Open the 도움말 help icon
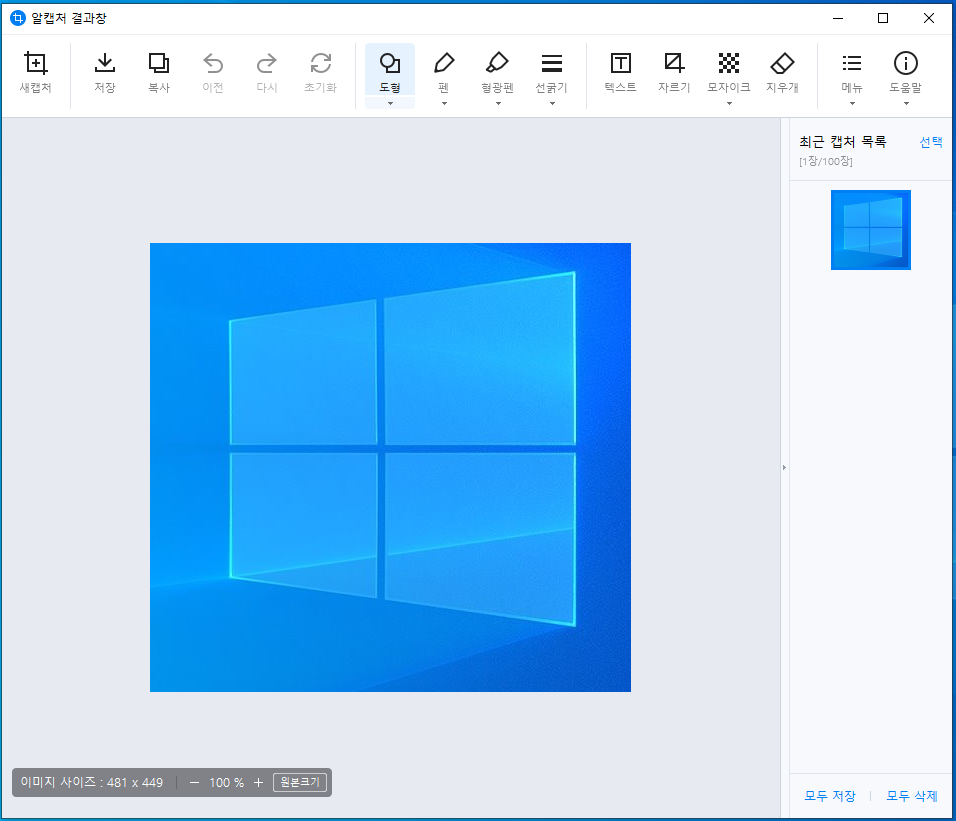956x821 pixels. [x=906, y=63]
